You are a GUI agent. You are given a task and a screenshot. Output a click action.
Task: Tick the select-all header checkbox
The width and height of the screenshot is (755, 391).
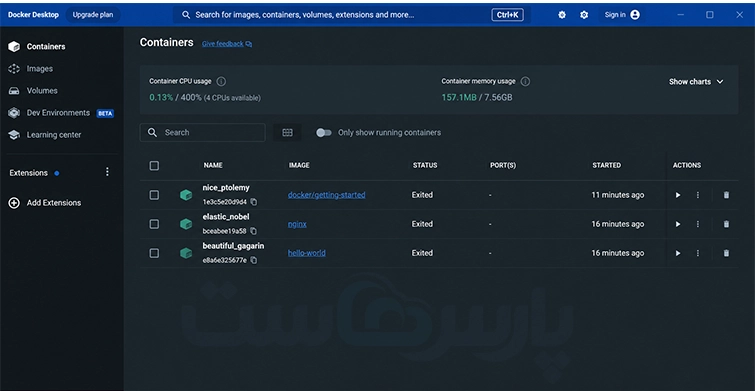click(x=154, y=166)
